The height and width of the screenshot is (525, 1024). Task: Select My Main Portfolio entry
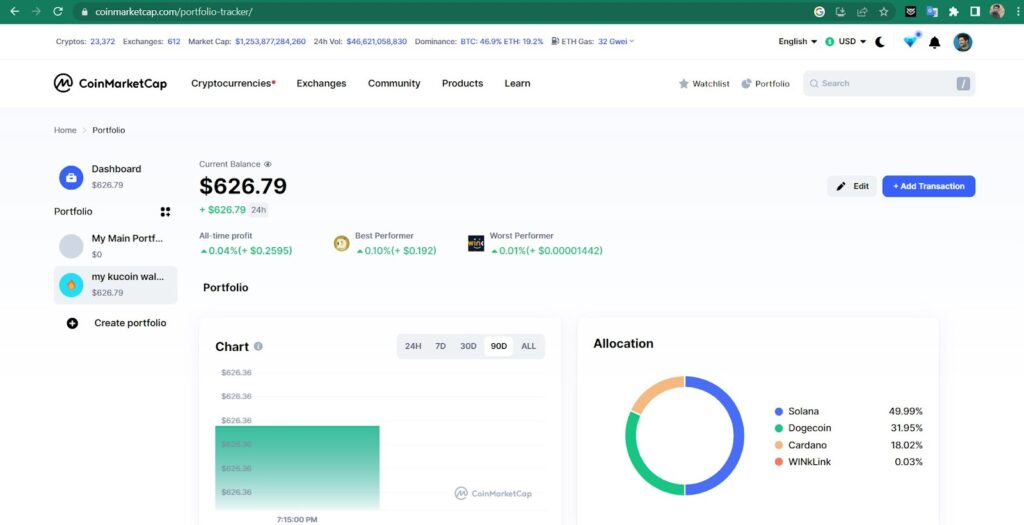pos(116,246)
